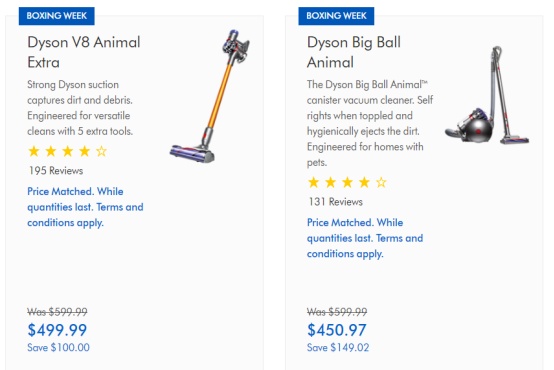Viewport: 554px width, 370px height.
Task: Click the second star of Big Ball rating
Action: point(330,182)
